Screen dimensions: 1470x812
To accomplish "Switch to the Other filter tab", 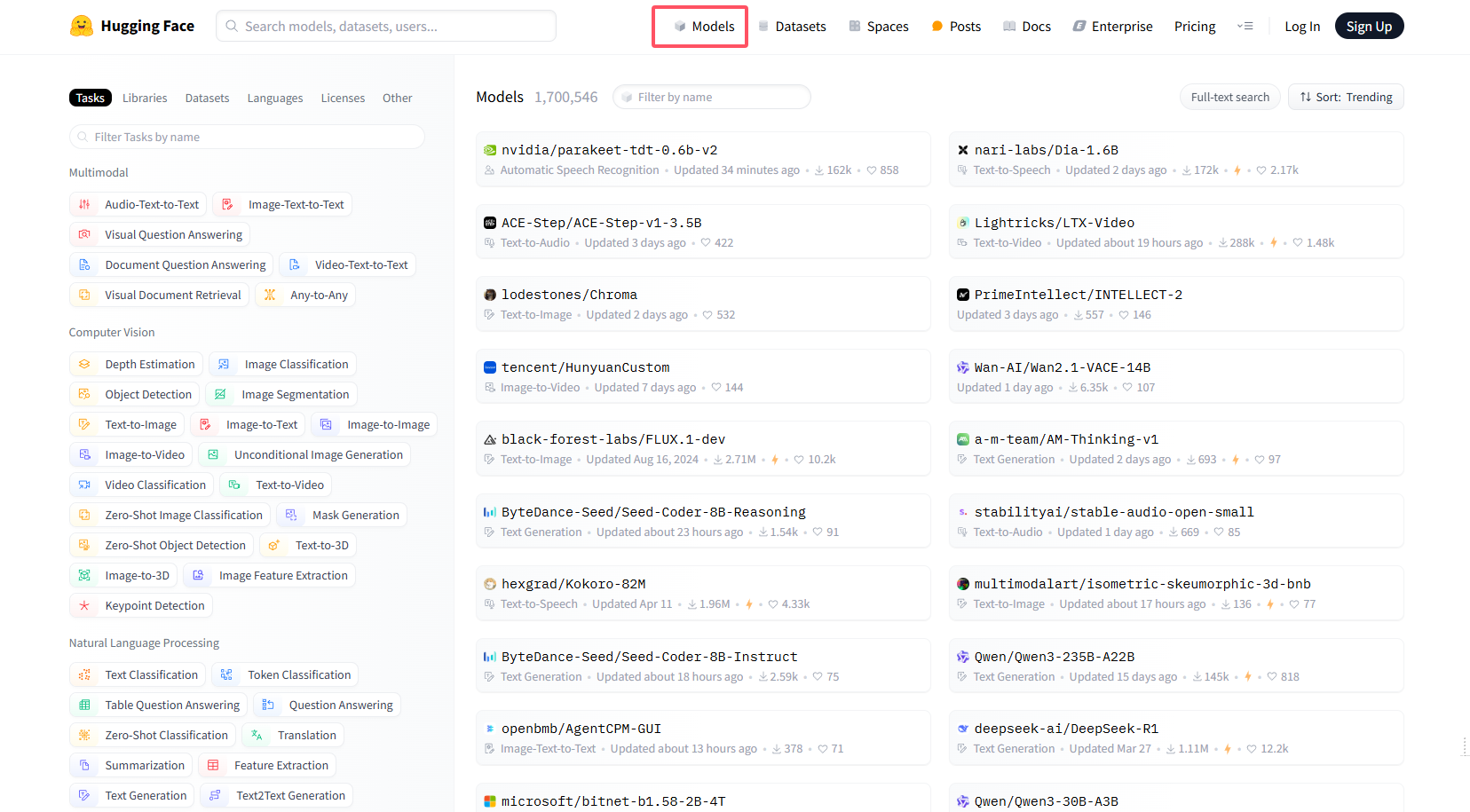I will click(397, 98).
